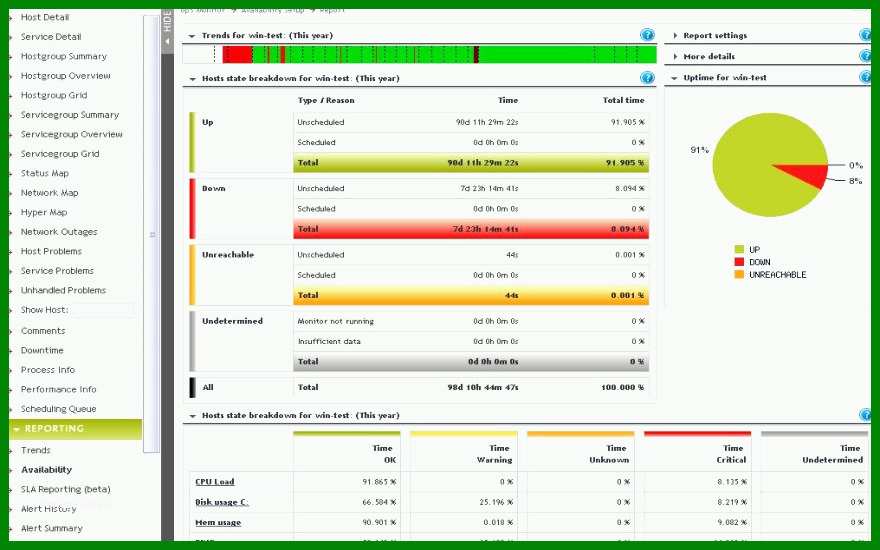Open the Trends report
This screenshot has width=880, height=550.
(x=35, y=450)
